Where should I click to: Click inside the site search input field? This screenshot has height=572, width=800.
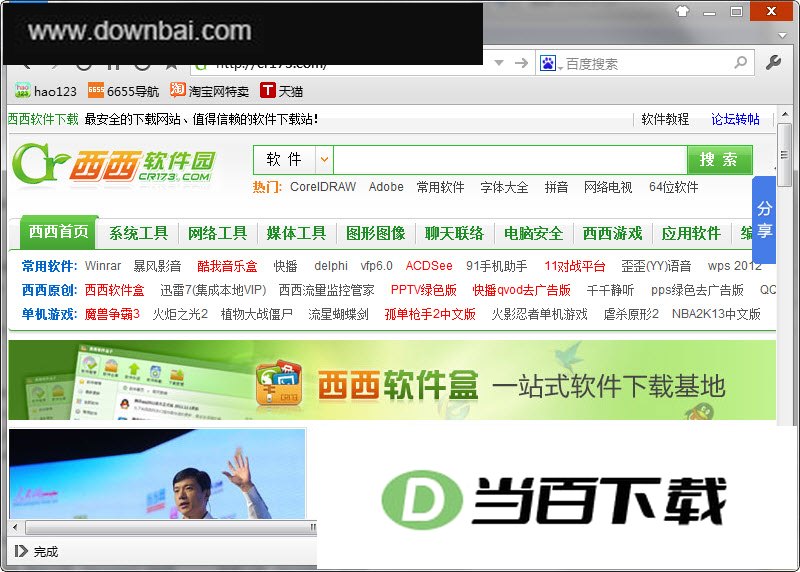pyautogui.click(x=510, y=160)
